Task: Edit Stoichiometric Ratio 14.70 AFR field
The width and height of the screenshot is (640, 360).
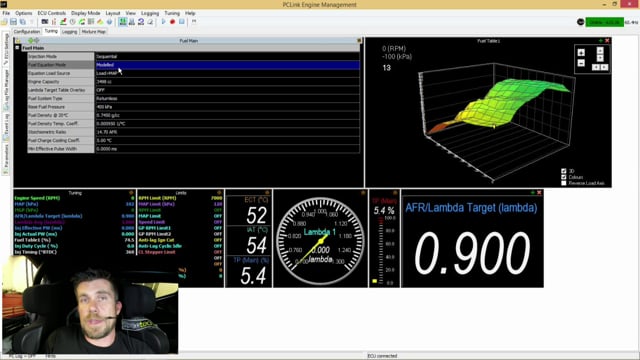Action: (x=227, y=132)
